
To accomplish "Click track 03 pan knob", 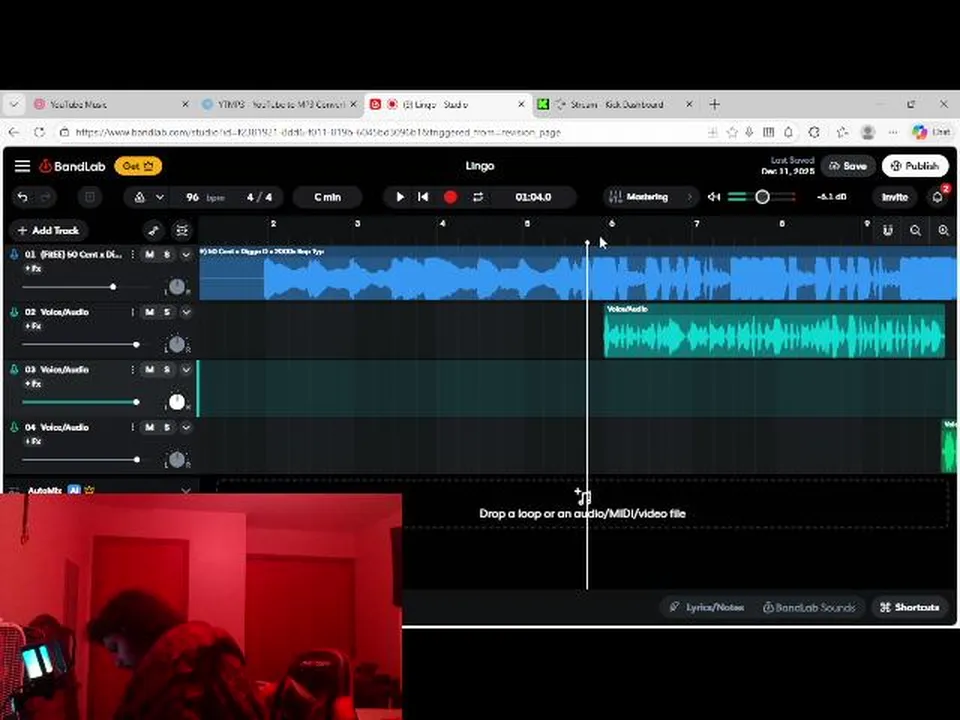I will click(x=176, y=402).
